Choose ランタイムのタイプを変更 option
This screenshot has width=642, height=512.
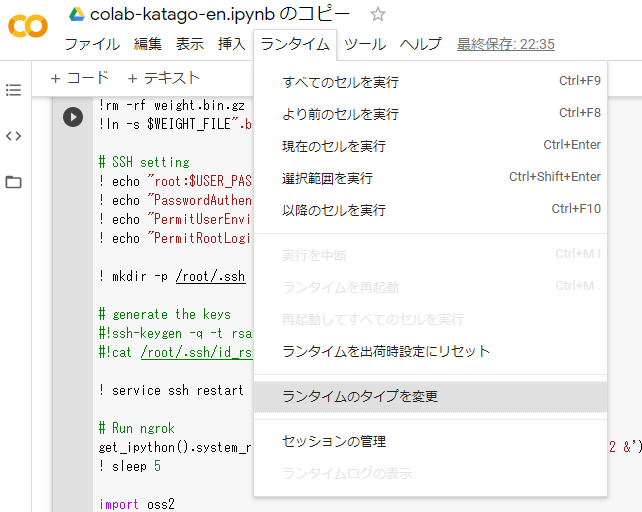tap(360, 396)
